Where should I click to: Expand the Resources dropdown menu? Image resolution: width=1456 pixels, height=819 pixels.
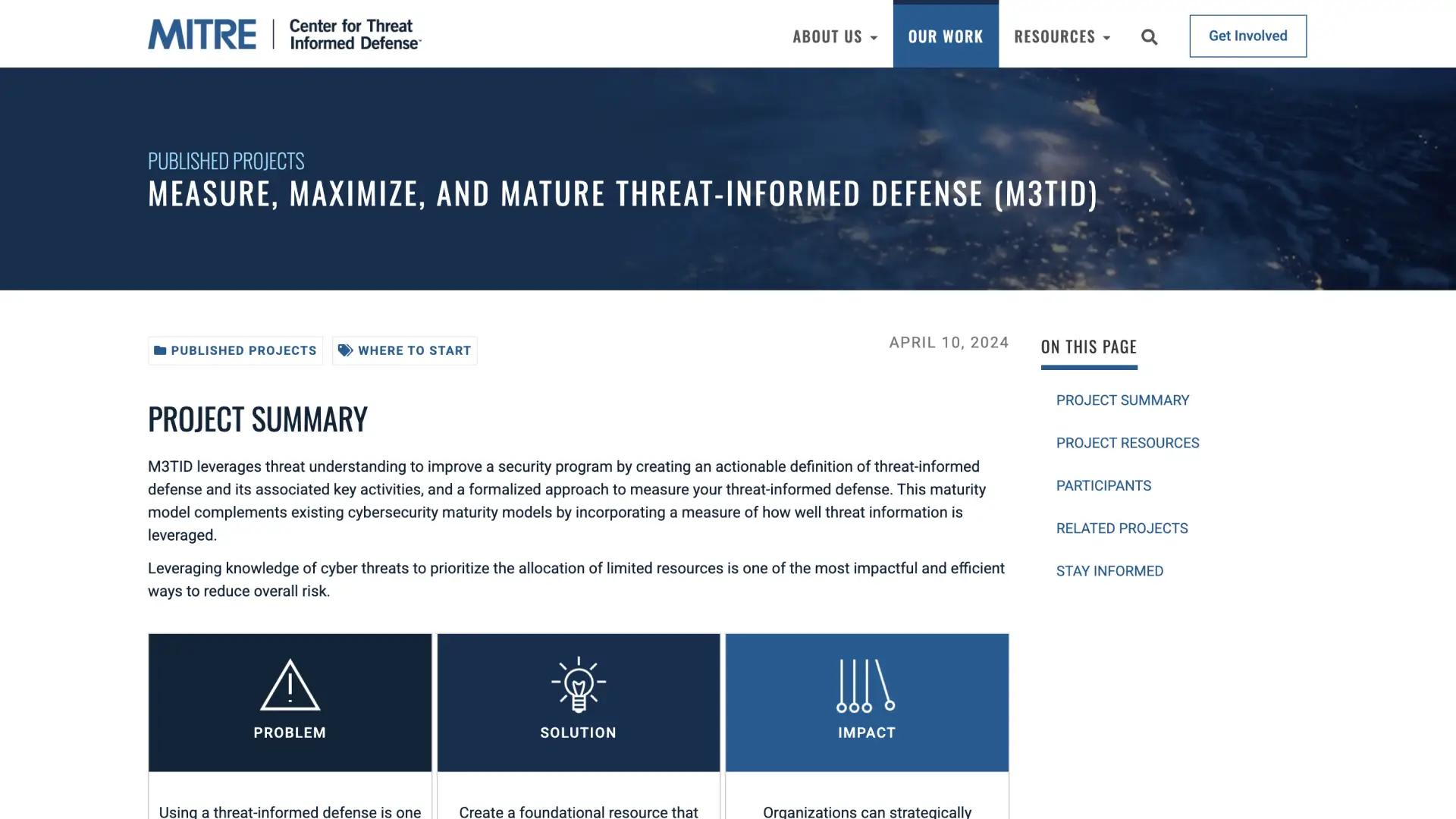click(x=1054, y=36)
